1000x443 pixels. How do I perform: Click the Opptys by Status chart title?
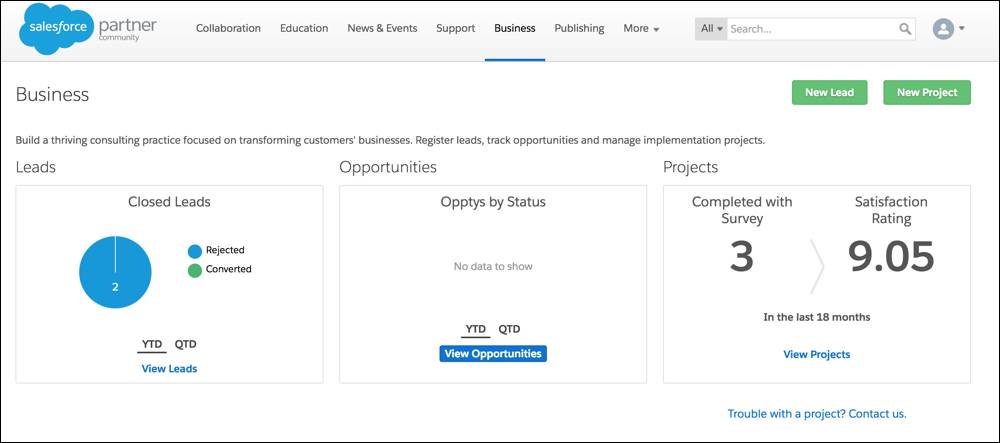pyautogui.click(x=493, y=202)
